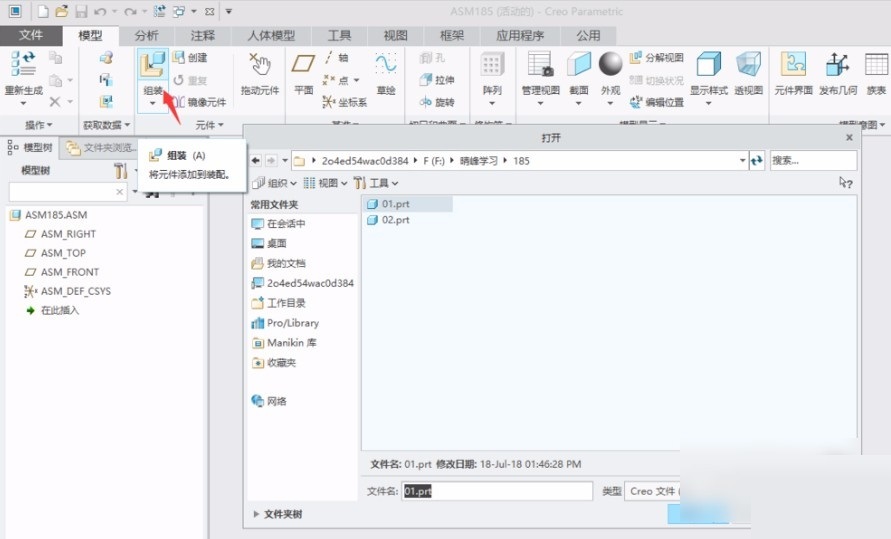
Task: Click the small Regenerate icon in quick access toolbar
Action: click(x=160, y=11)
